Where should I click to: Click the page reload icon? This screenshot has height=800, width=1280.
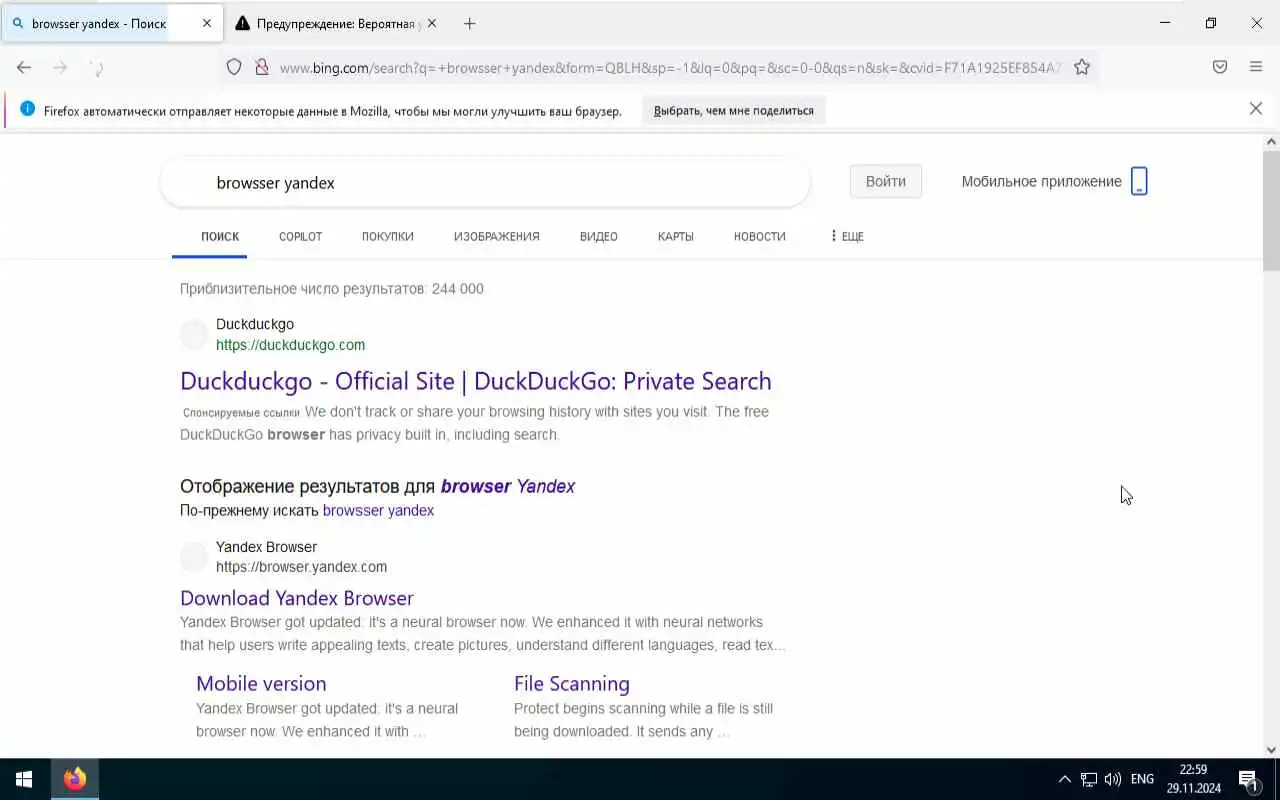(x=97, y=67)
